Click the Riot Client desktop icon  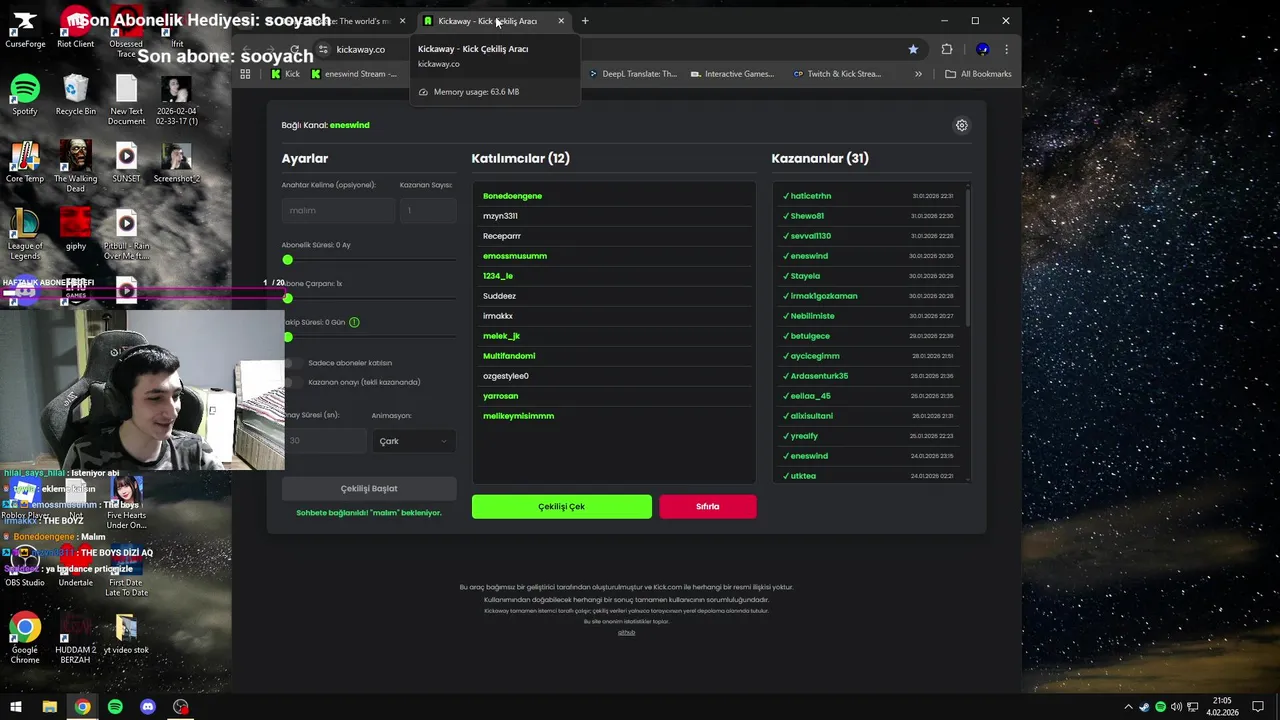coord(76,28)
